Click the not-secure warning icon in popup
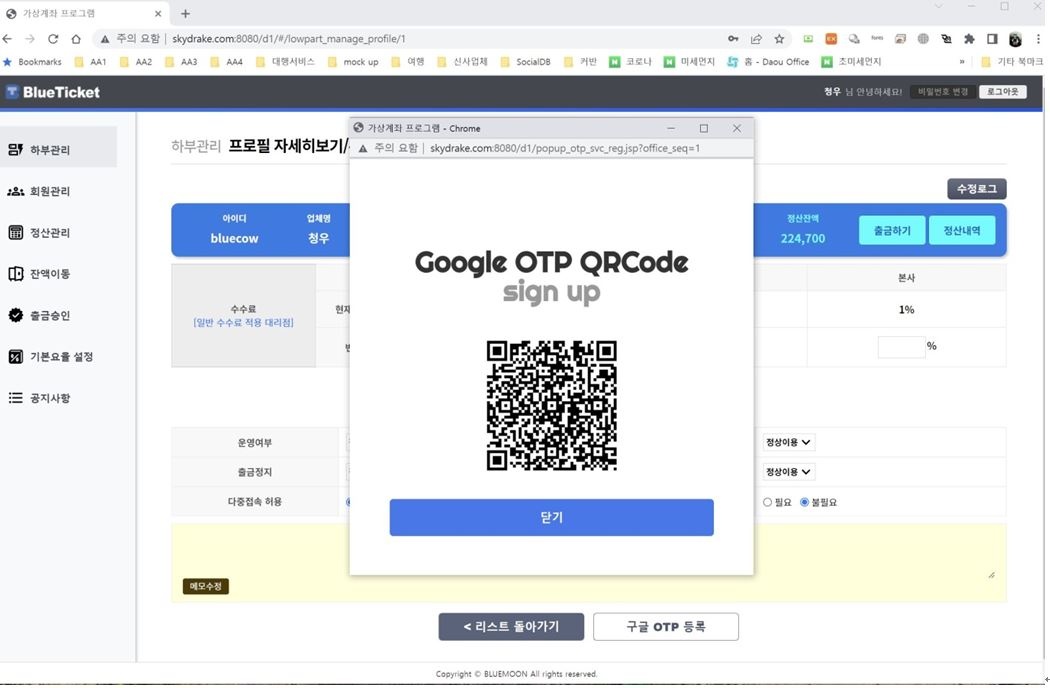Viewport: 1050px width, 688px height. click(x=362, y=148)
